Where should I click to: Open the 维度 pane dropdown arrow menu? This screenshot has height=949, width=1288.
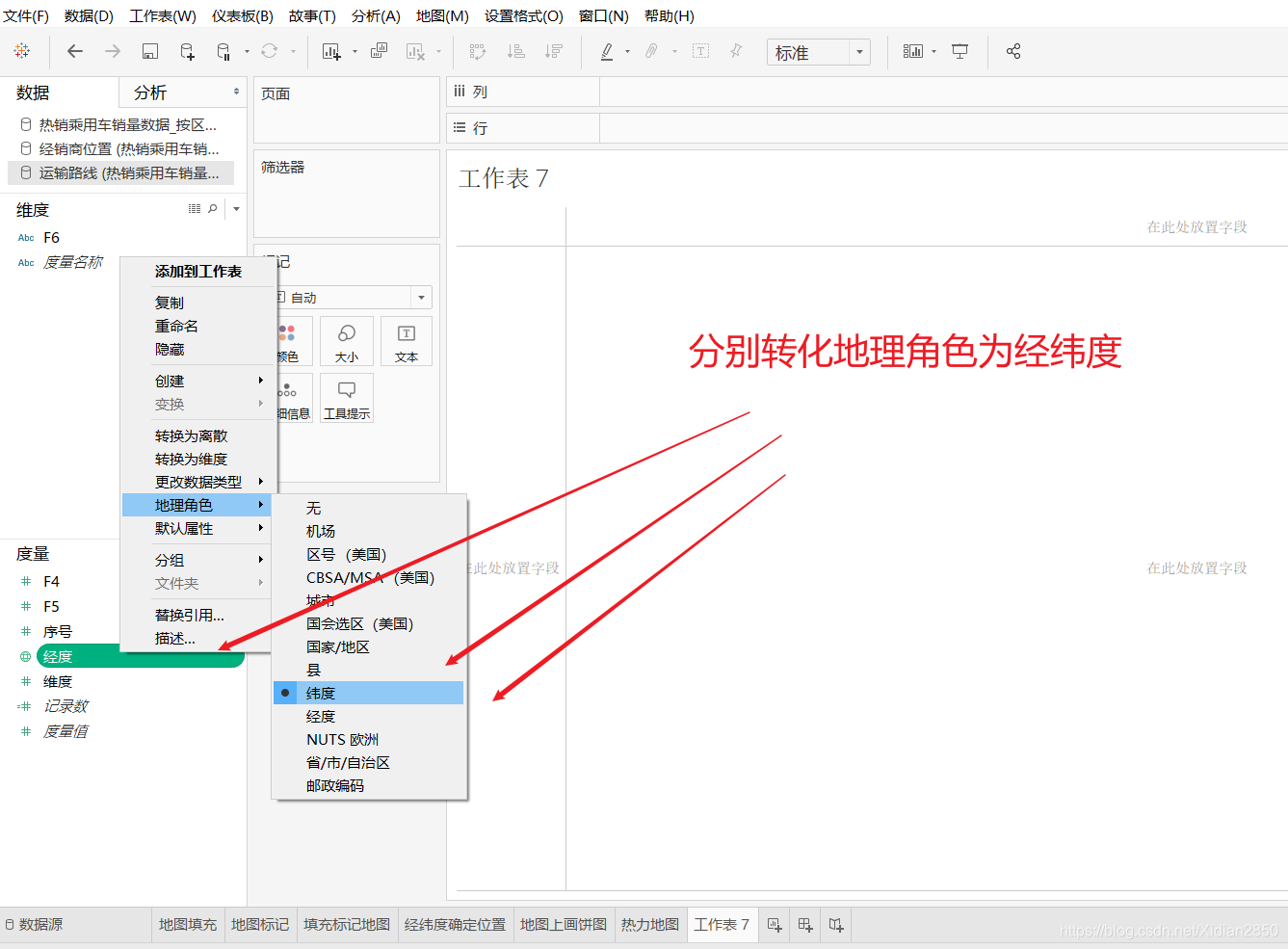coord(236,209)
